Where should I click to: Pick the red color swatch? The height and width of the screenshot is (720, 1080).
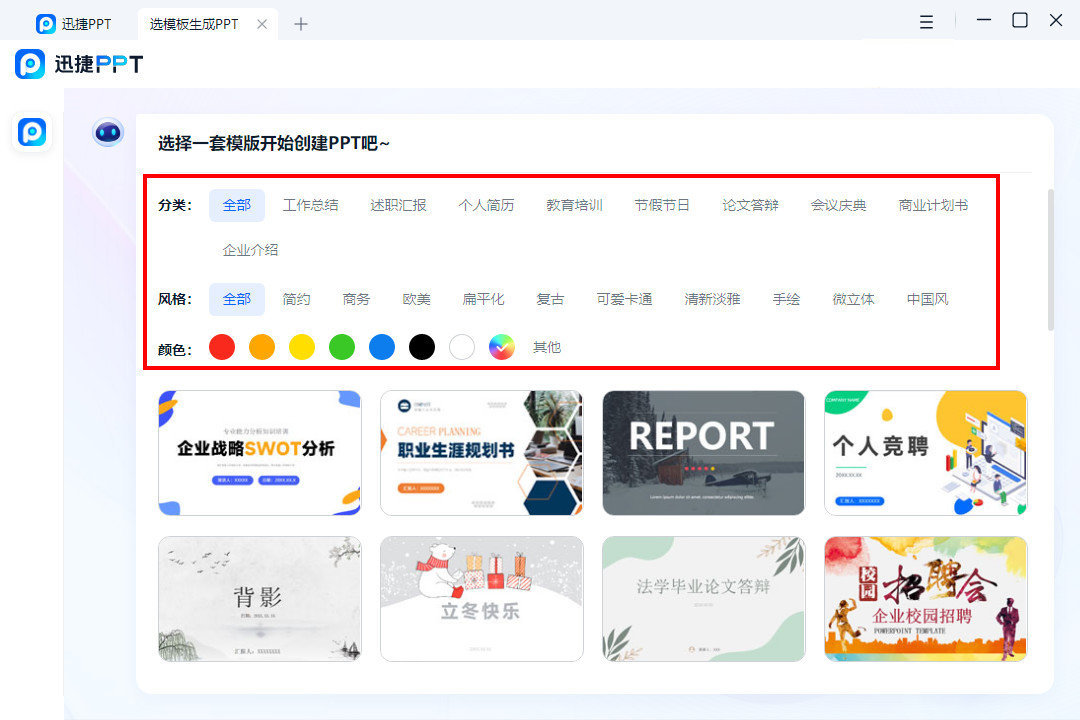[x=222, y=347]
